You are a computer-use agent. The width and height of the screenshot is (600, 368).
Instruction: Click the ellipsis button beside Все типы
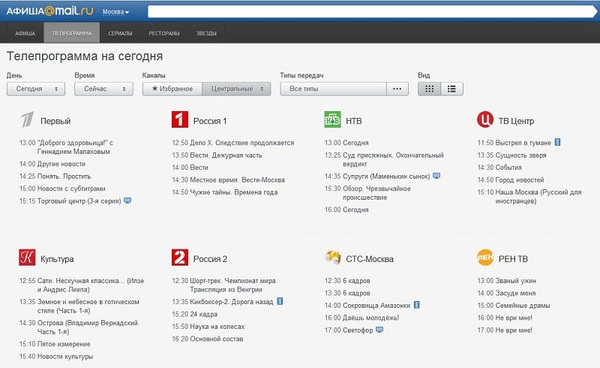[x=397, y=89]
